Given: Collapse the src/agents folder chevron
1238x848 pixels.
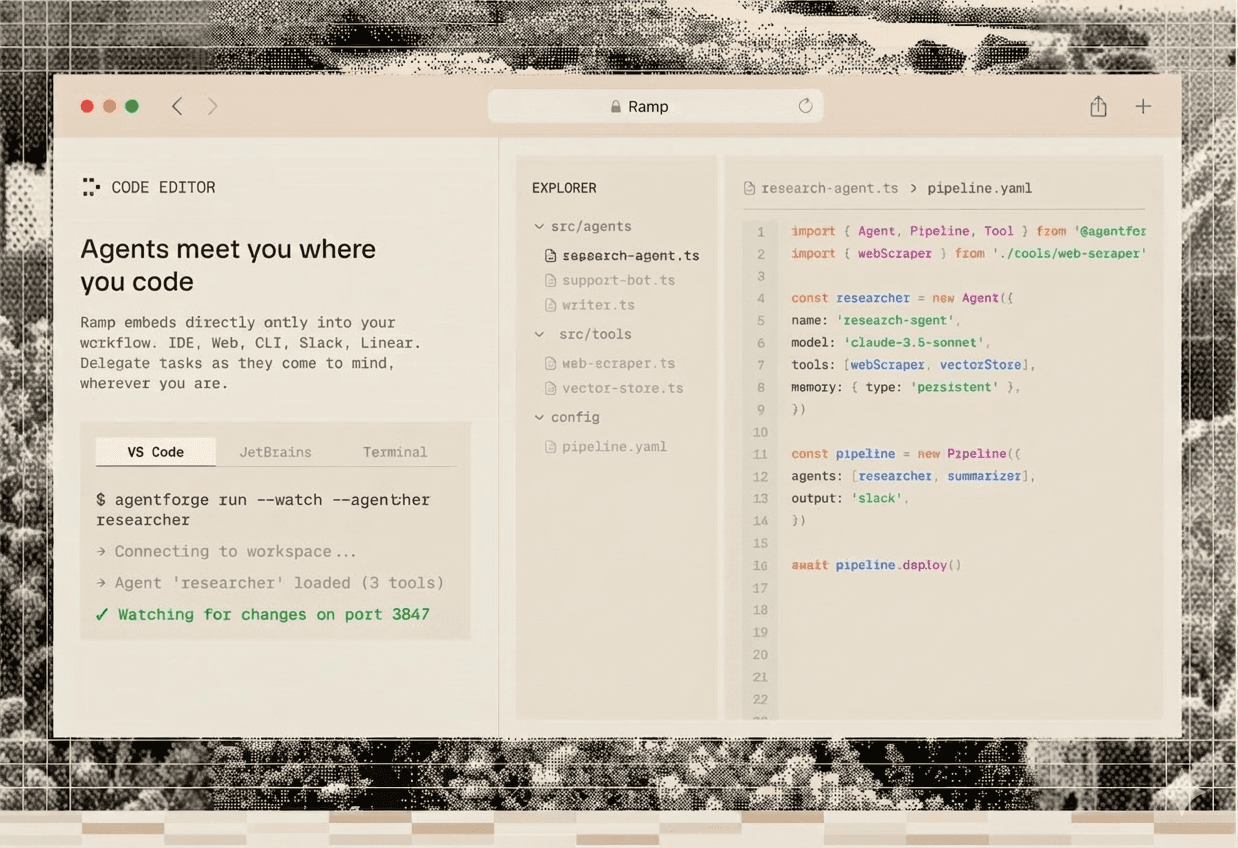Looking at the screenshot, I should click(539, 227).
